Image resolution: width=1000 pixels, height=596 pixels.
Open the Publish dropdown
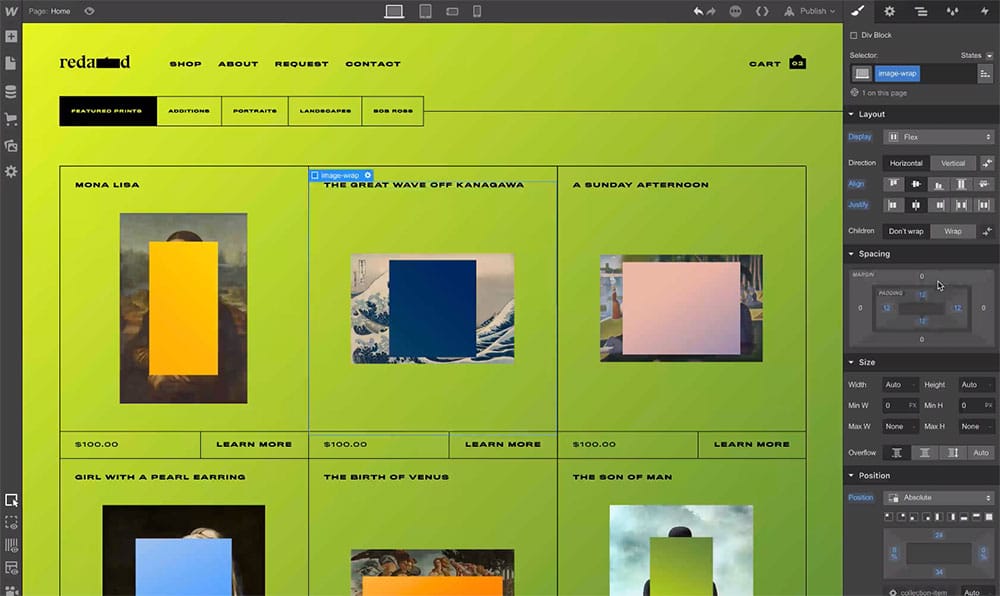point(810,11)
